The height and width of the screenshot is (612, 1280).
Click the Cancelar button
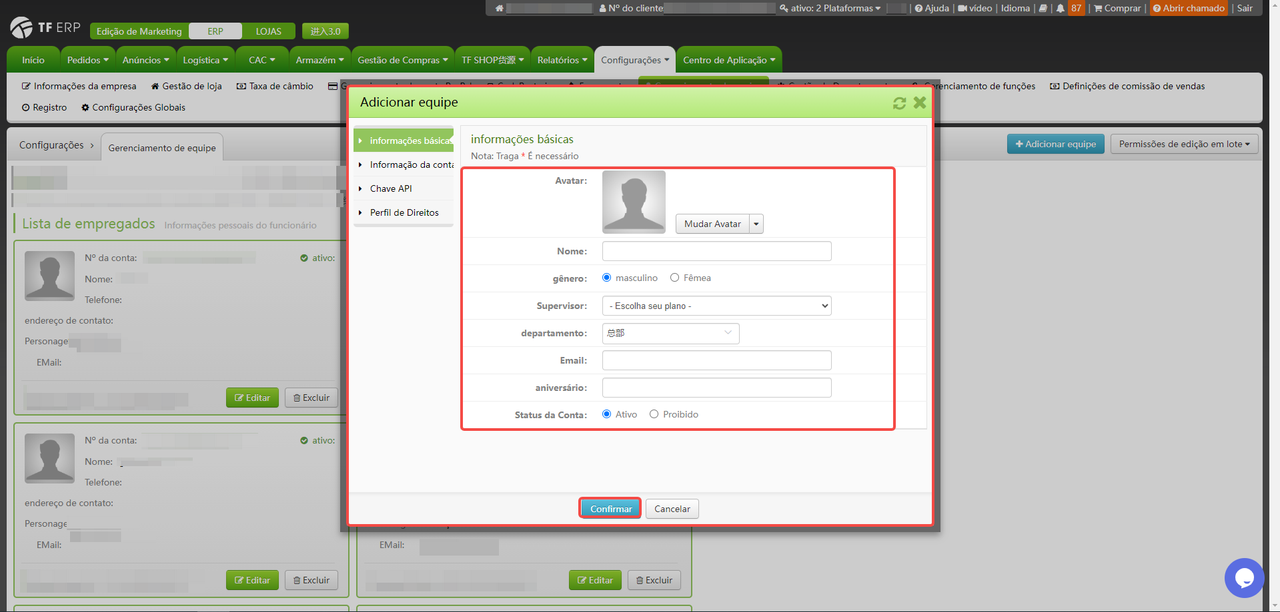672,509
